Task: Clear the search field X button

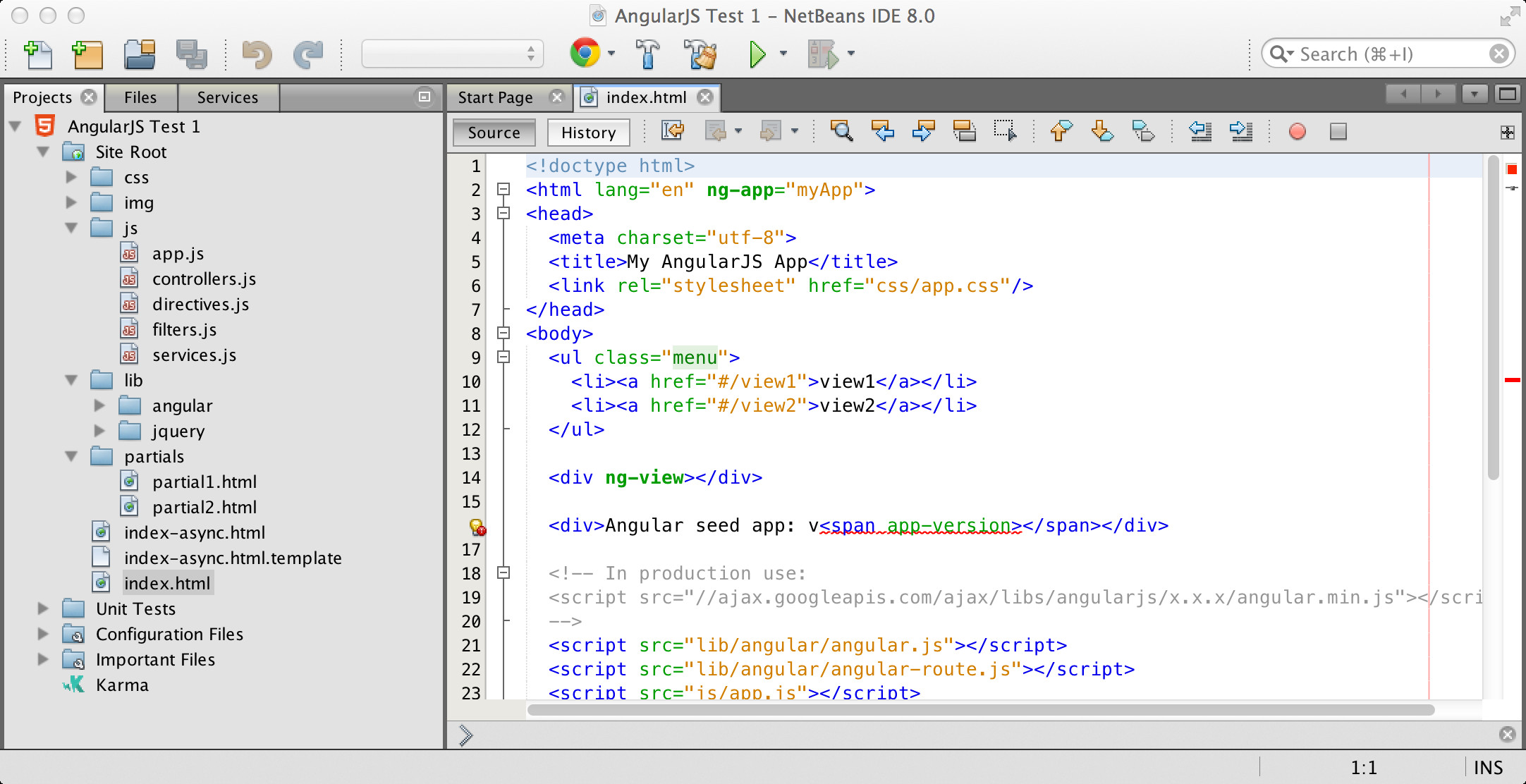Action: 1499,54
